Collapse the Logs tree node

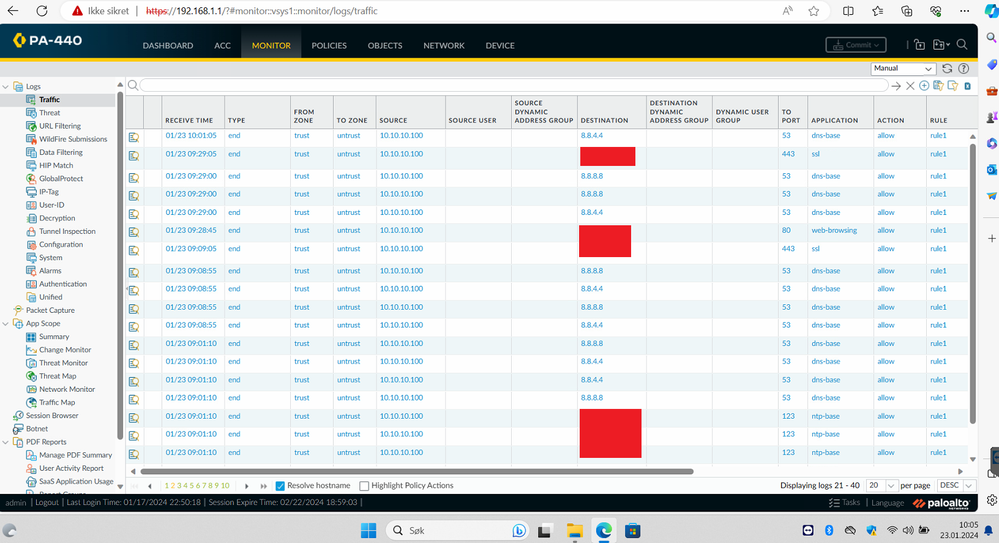coord(7,87)
